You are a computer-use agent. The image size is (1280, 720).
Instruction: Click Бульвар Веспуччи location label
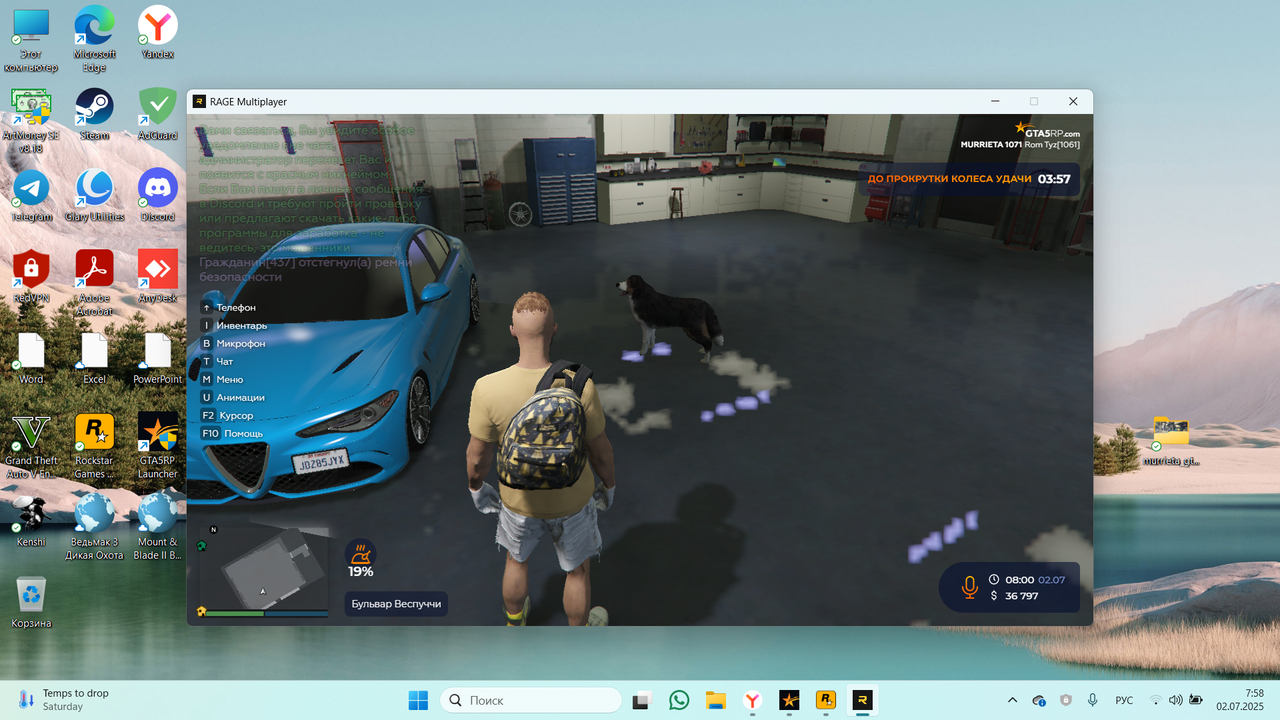(x=396, y=603)
